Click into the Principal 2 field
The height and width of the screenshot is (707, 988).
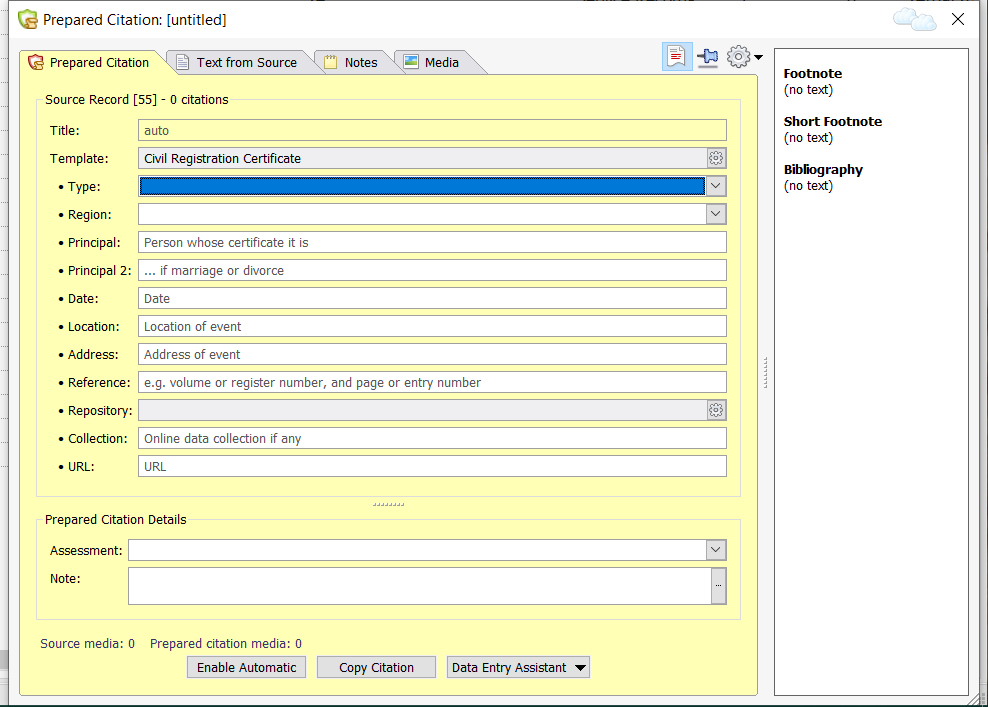[432, 270]
